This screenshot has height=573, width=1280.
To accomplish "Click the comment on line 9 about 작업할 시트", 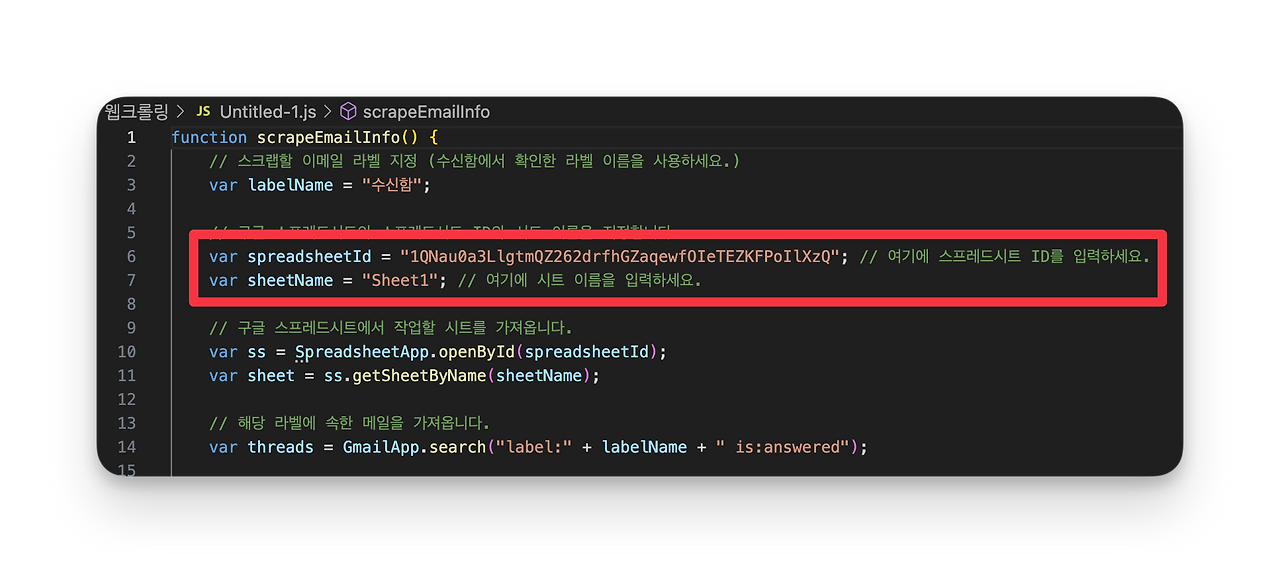I will (390, 327).
